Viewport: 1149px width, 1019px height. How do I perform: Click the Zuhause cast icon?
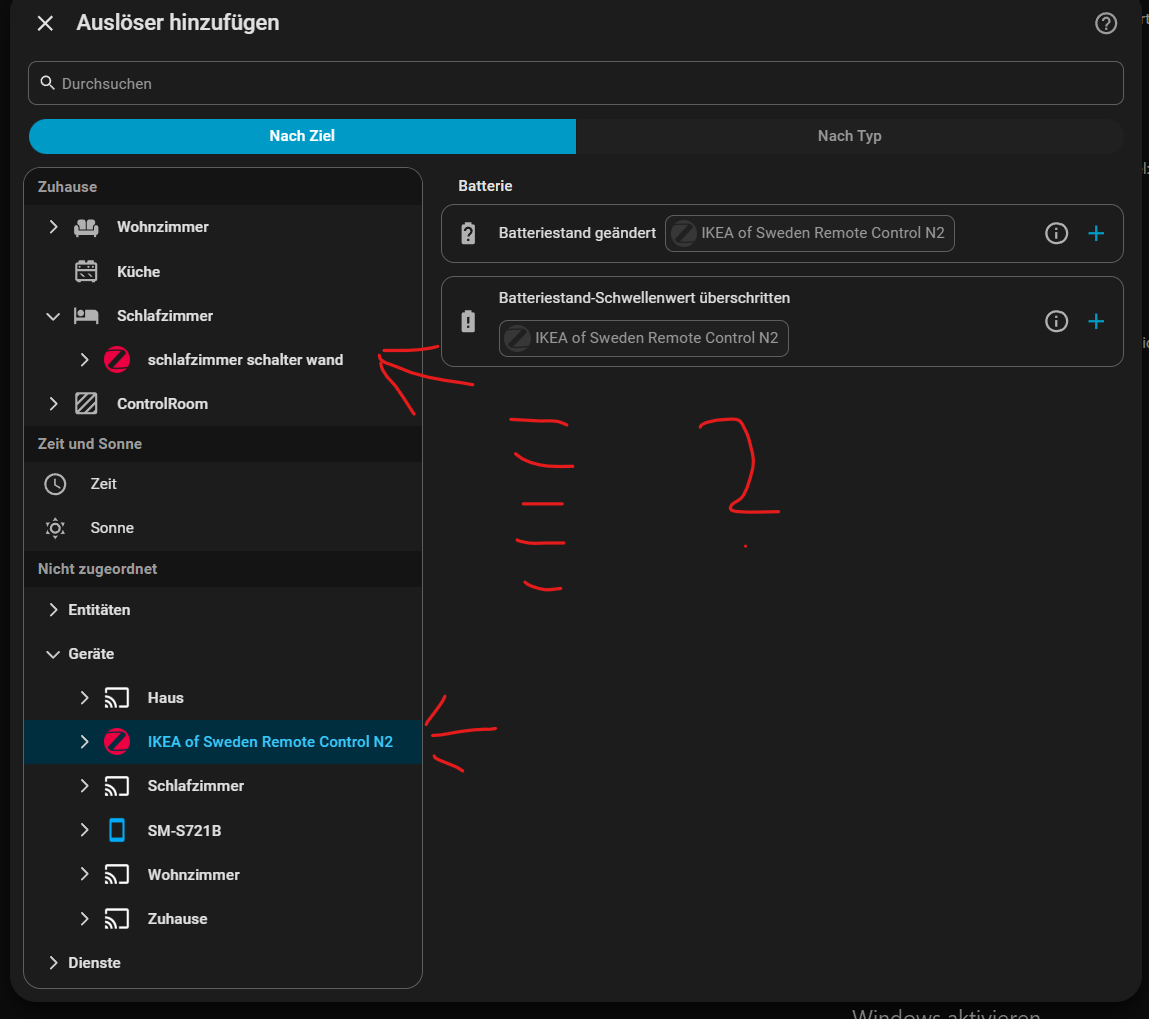(x=117, y=919)
